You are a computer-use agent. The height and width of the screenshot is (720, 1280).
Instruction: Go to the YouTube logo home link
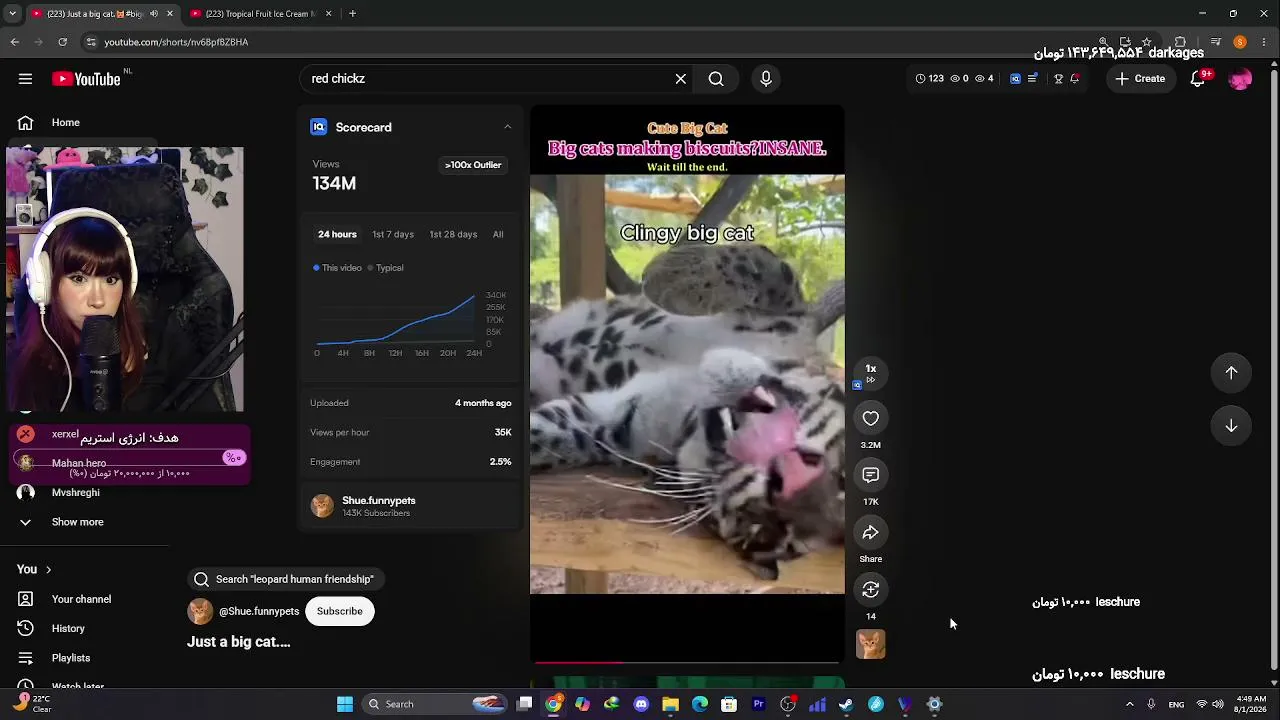86,79
